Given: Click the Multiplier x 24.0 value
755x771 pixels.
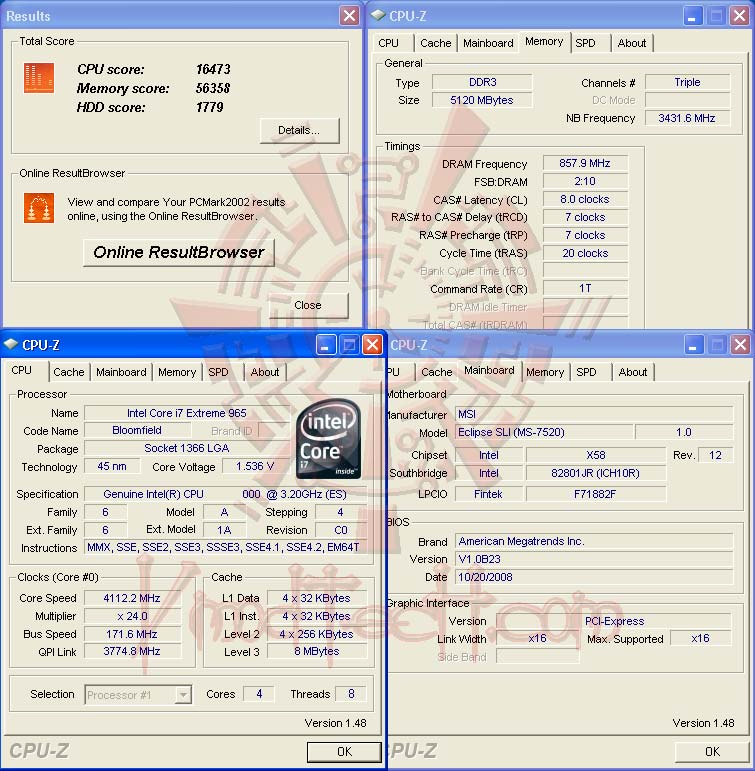Looking at the screenshot, I should tap(132, 616).
